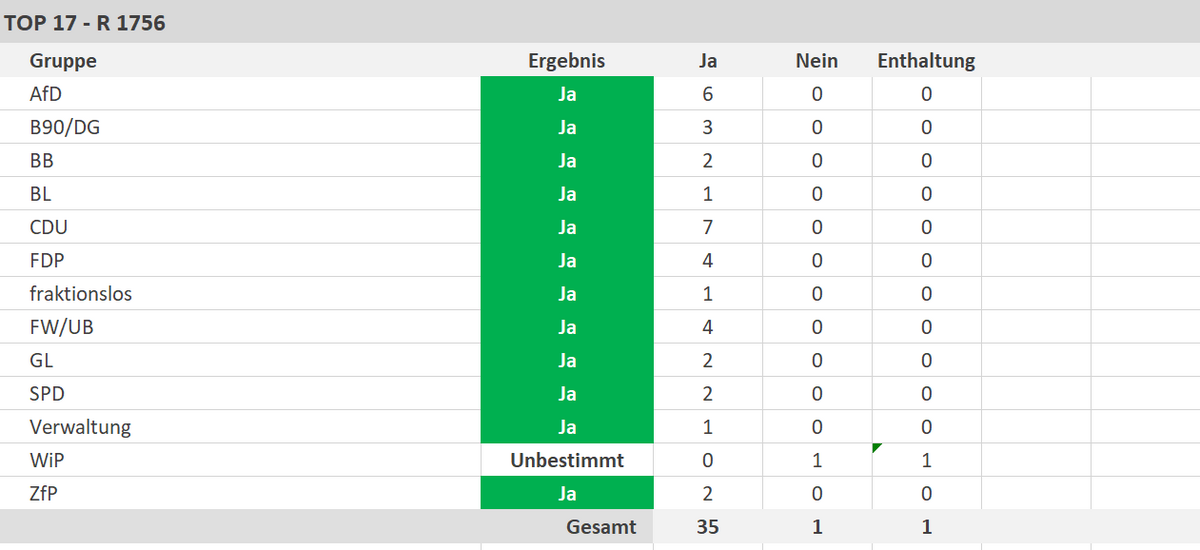Select the Ja count 6 for AfD
Screen dimensions: 1200x550
click(x=707, y=94)
